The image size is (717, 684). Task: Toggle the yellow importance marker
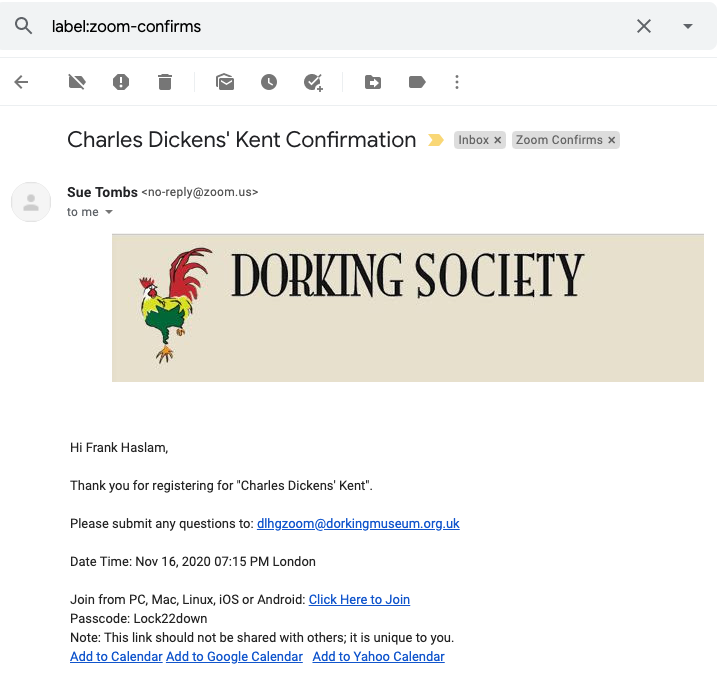click(436, 140)
